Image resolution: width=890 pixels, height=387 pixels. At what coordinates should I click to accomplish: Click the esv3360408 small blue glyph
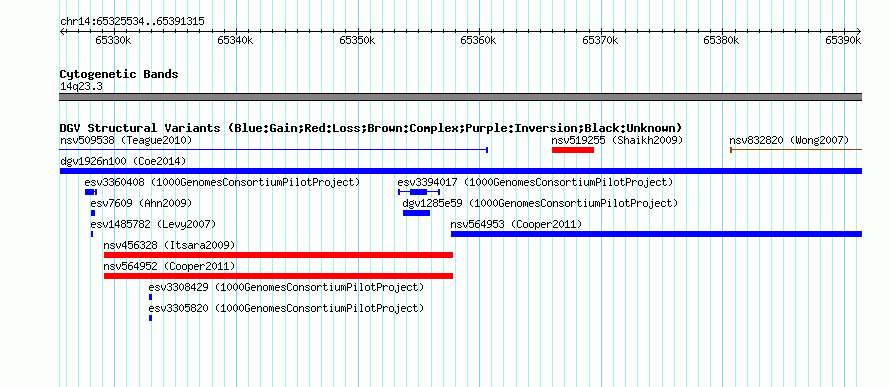[90, 192]
